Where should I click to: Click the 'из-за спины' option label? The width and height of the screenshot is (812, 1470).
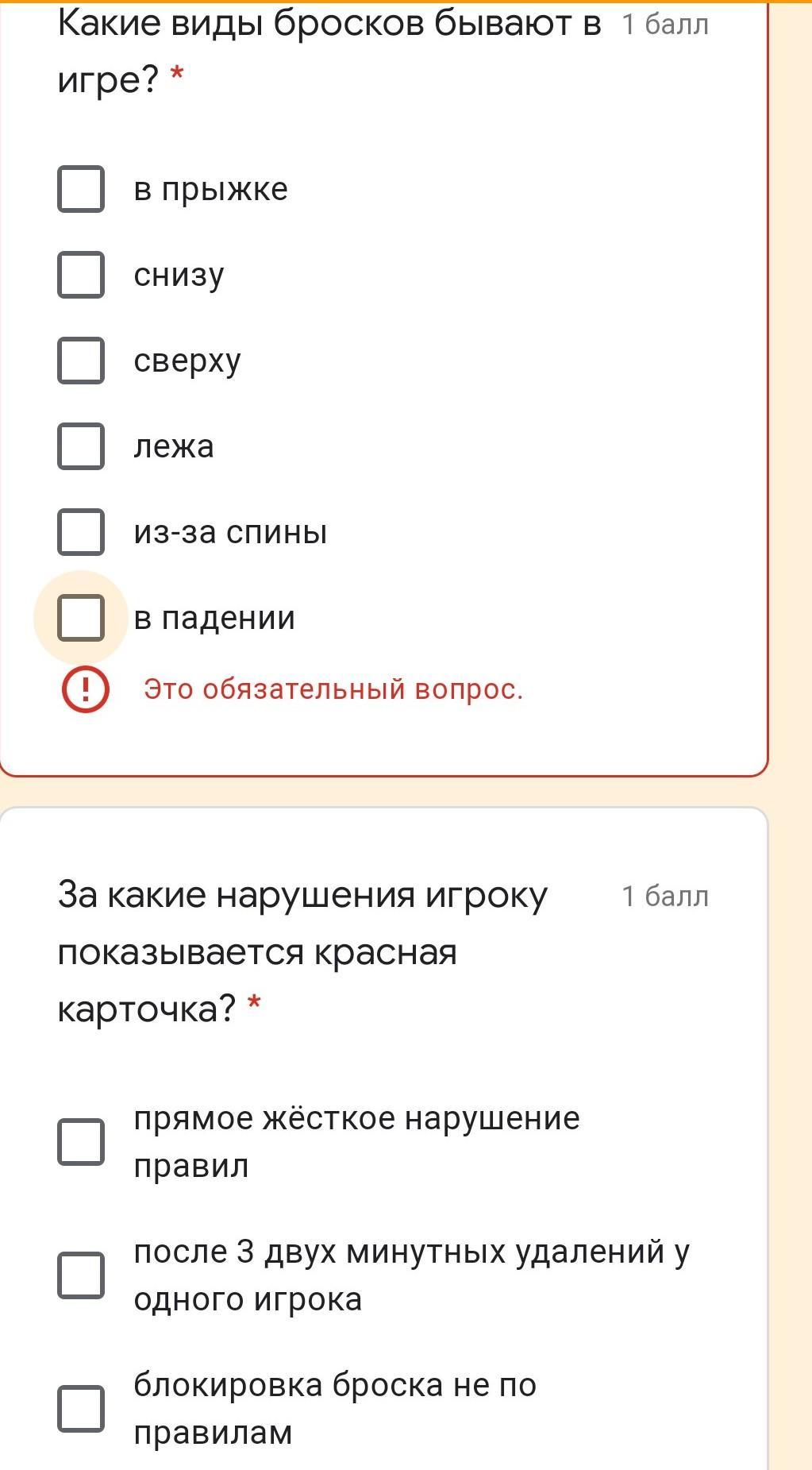pyautogui.click(x=230, y=532)
